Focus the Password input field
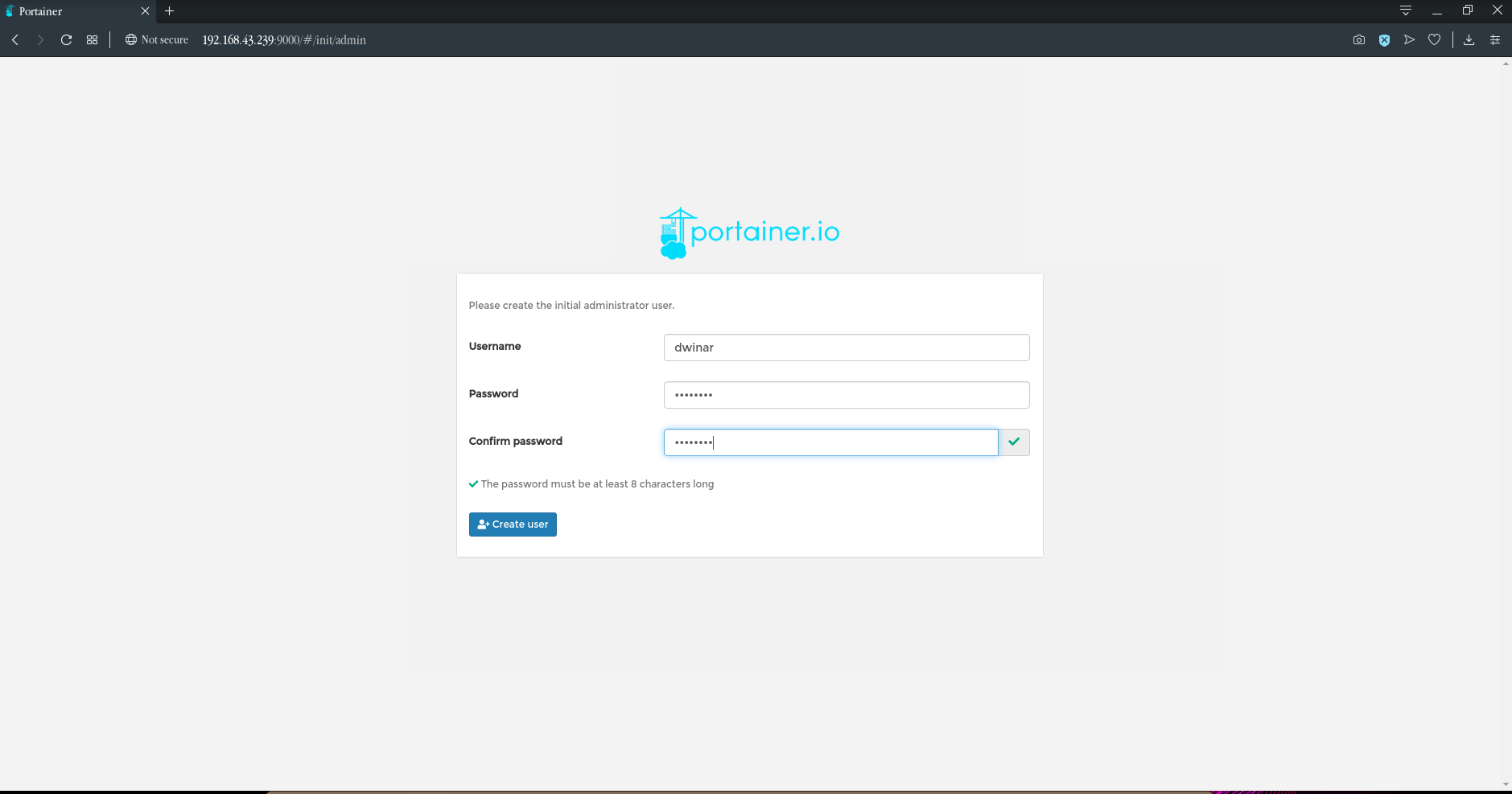 847,395
